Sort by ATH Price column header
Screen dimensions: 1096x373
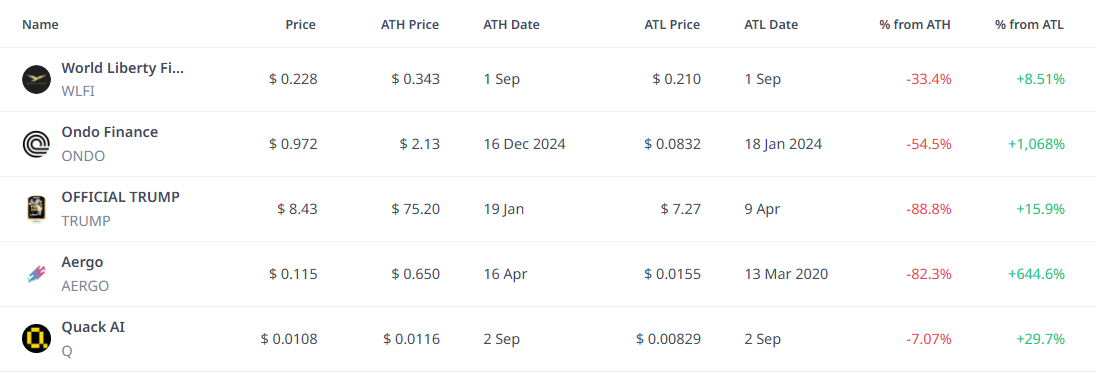410,24
